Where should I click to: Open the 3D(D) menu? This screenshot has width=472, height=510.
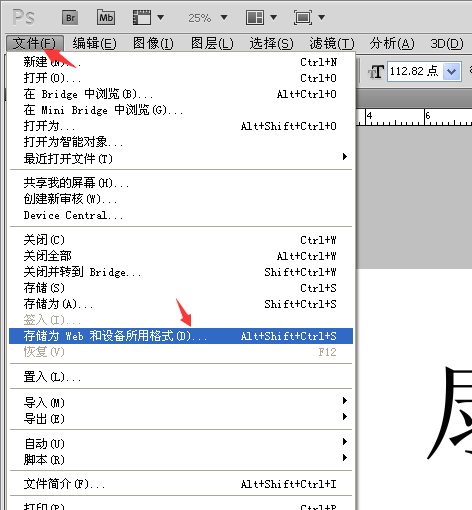447,43
